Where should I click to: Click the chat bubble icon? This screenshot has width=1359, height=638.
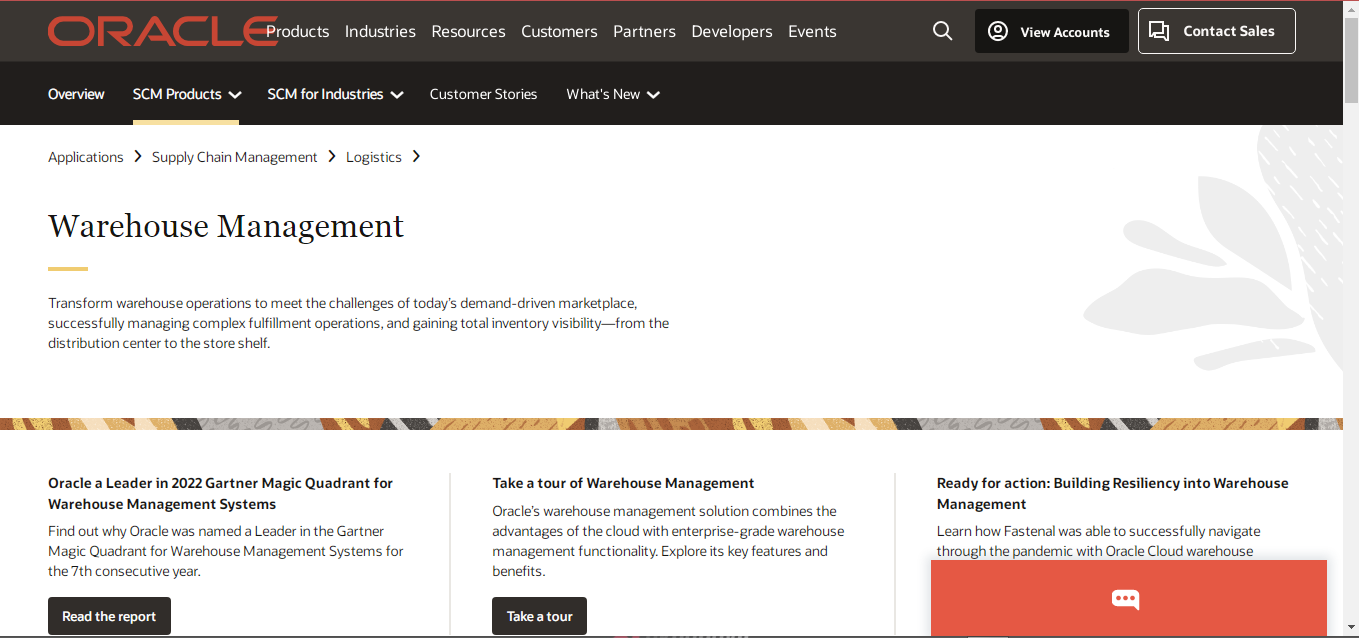(x=1126, y=599)
